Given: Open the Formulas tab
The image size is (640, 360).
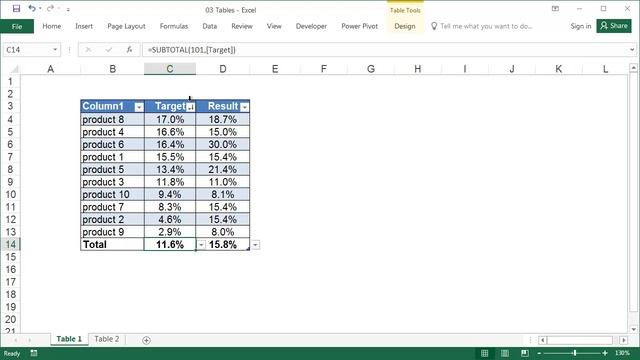Looking at the screenshot, I should [x=173, y=26].
